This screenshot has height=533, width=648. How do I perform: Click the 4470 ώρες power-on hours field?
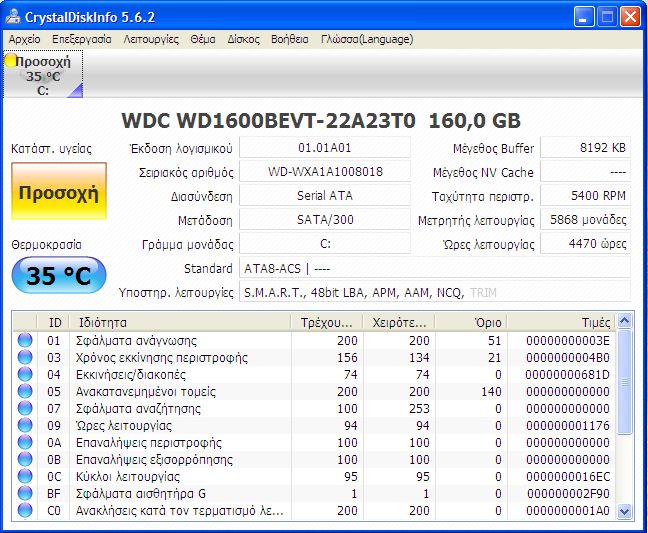tap(586, 244)
